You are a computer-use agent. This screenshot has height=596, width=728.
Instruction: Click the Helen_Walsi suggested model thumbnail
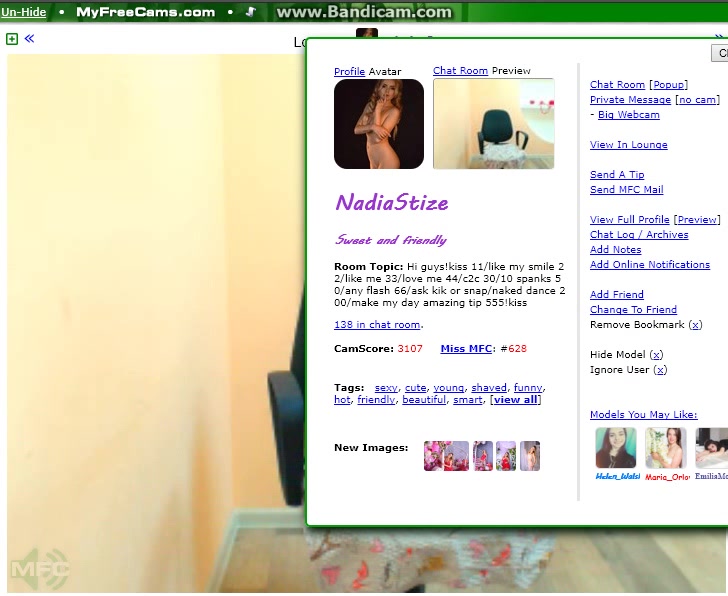pos(616,448)
